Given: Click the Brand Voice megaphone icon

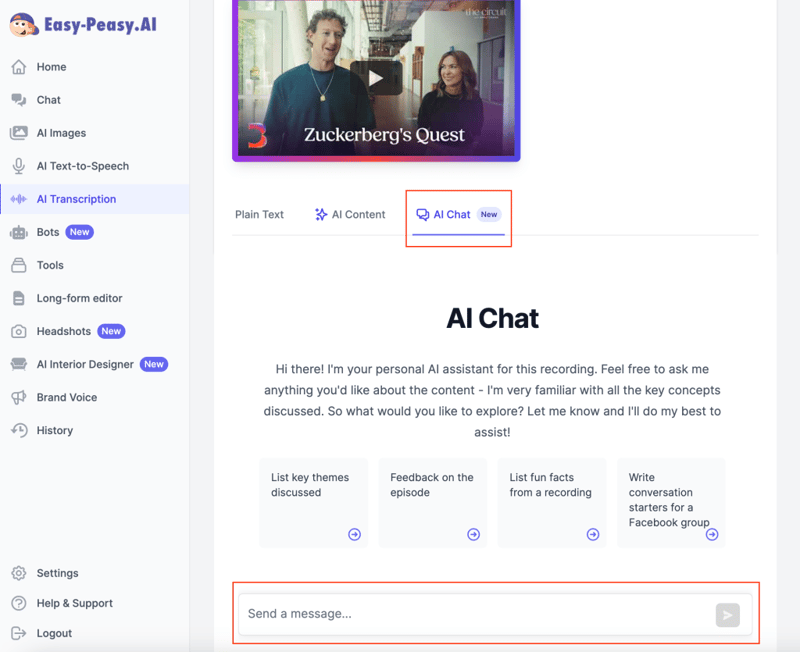Looking at the screenshot, I should (x=18, y=397).
